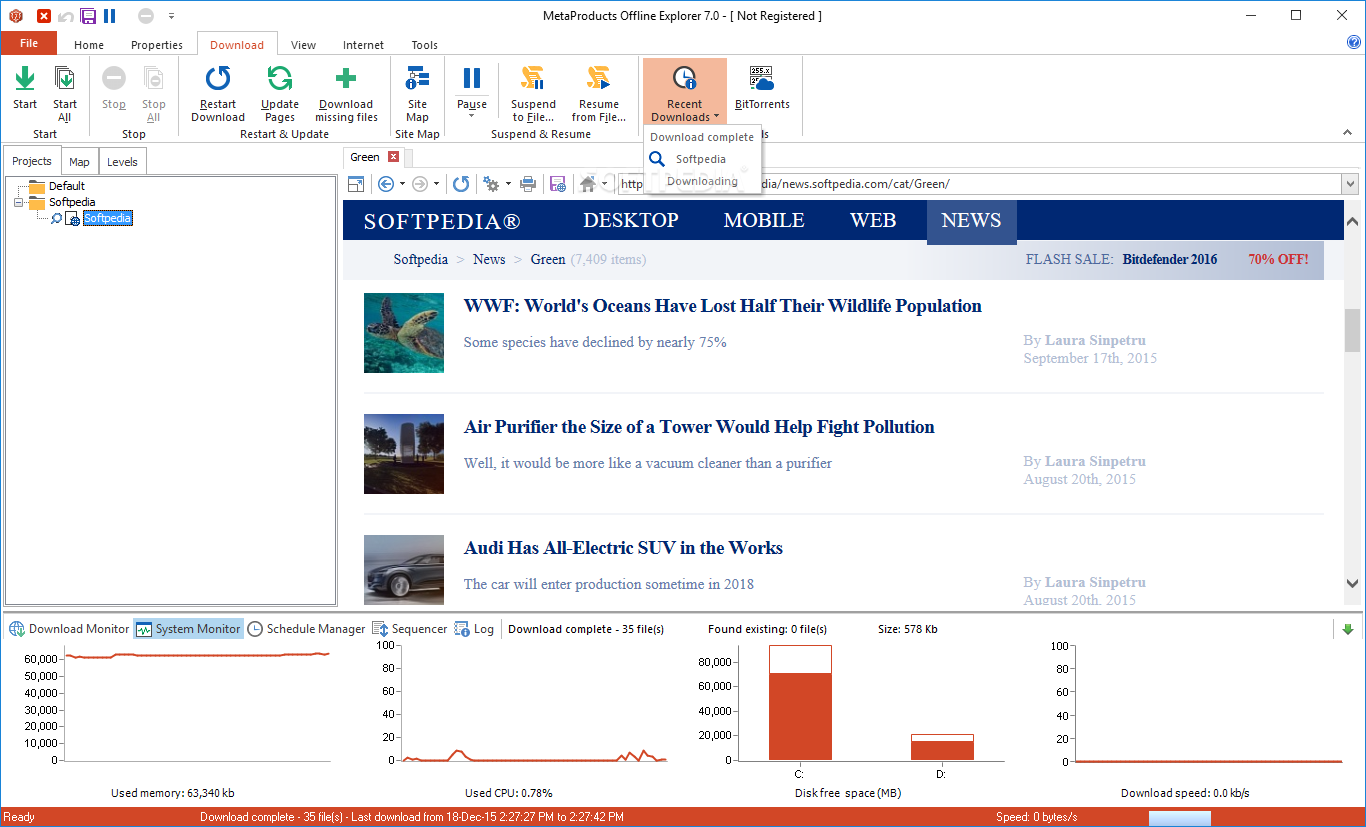Click the URL address input field
Viewport: 1366px width, 827px height.
point(979,184)
